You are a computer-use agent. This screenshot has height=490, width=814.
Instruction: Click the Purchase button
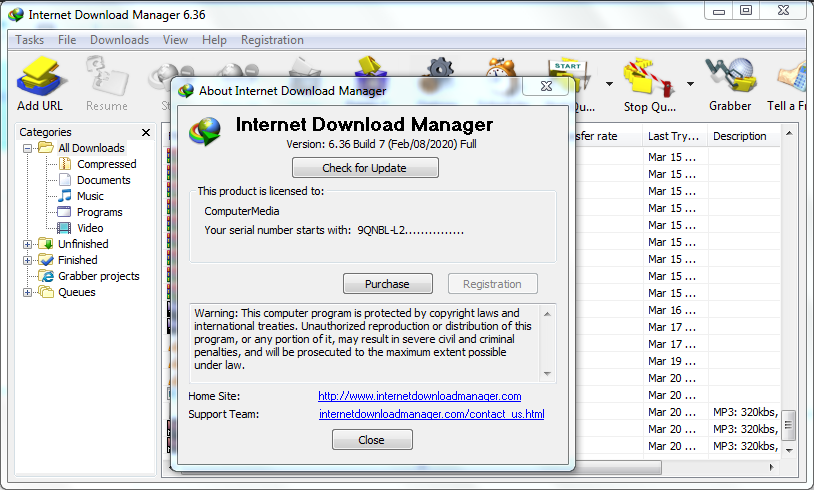coord(387,284)
